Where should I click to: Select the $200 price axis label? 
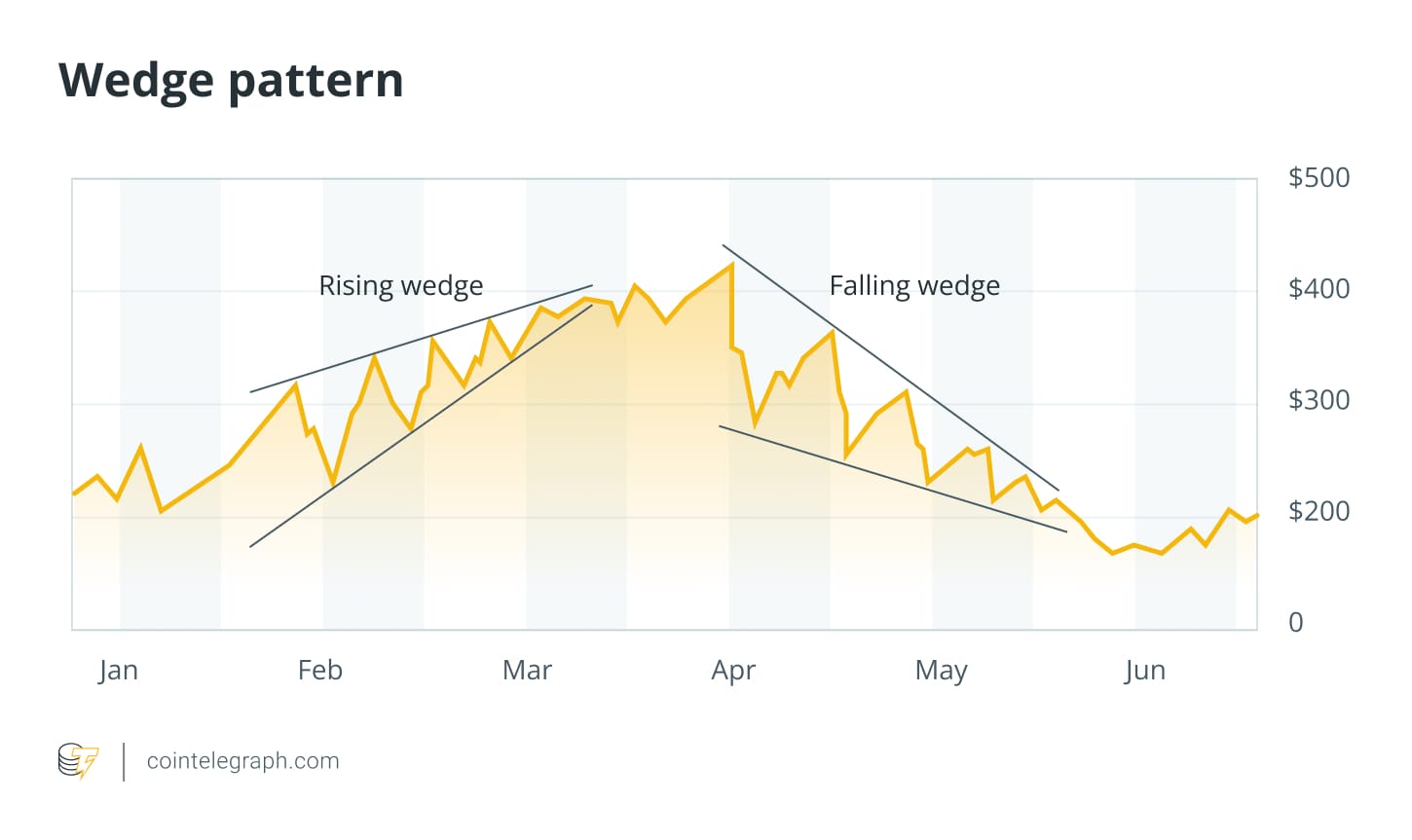coord(1319,511)
